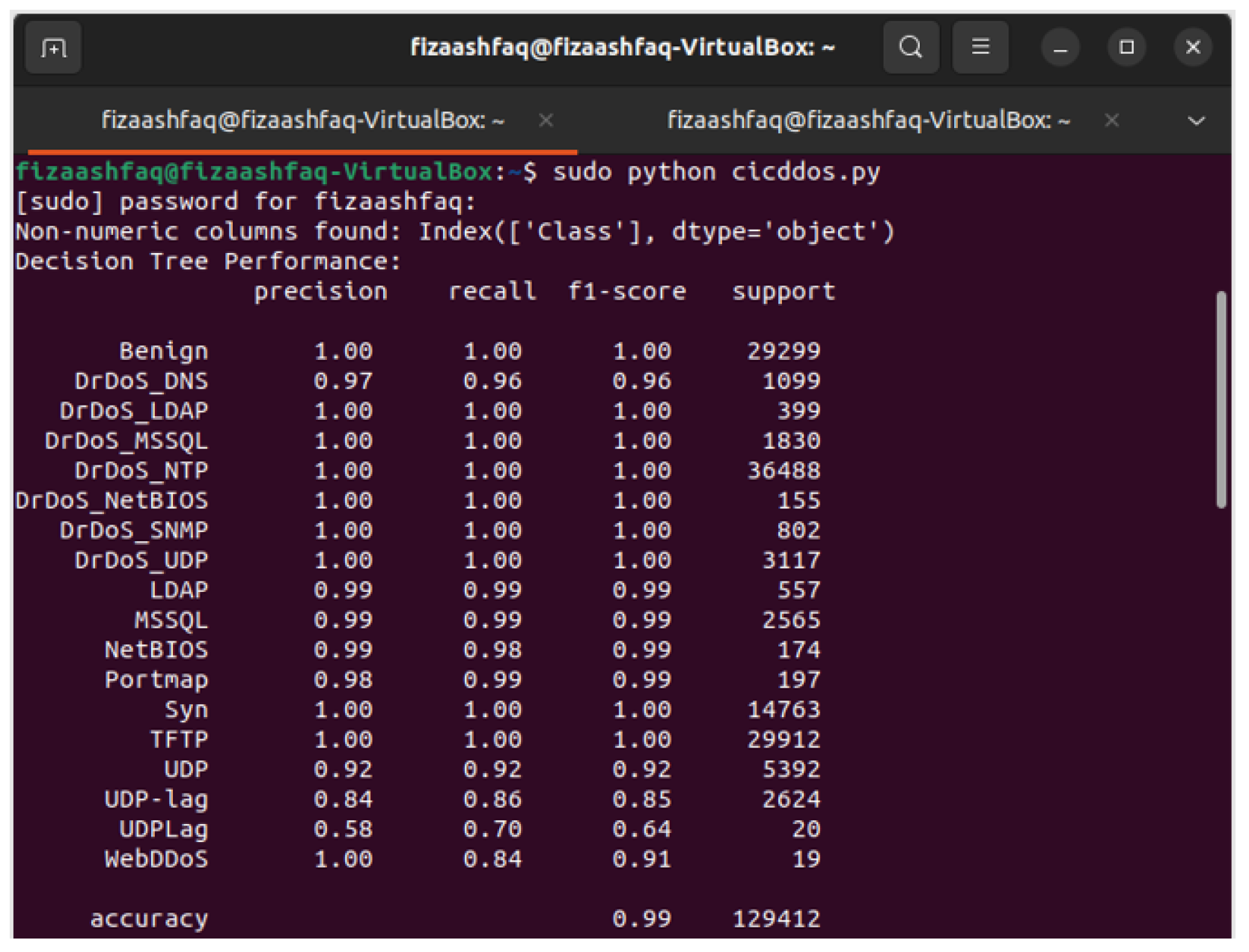
Task: Click the search magnifier icon
Action: [910, 48]
